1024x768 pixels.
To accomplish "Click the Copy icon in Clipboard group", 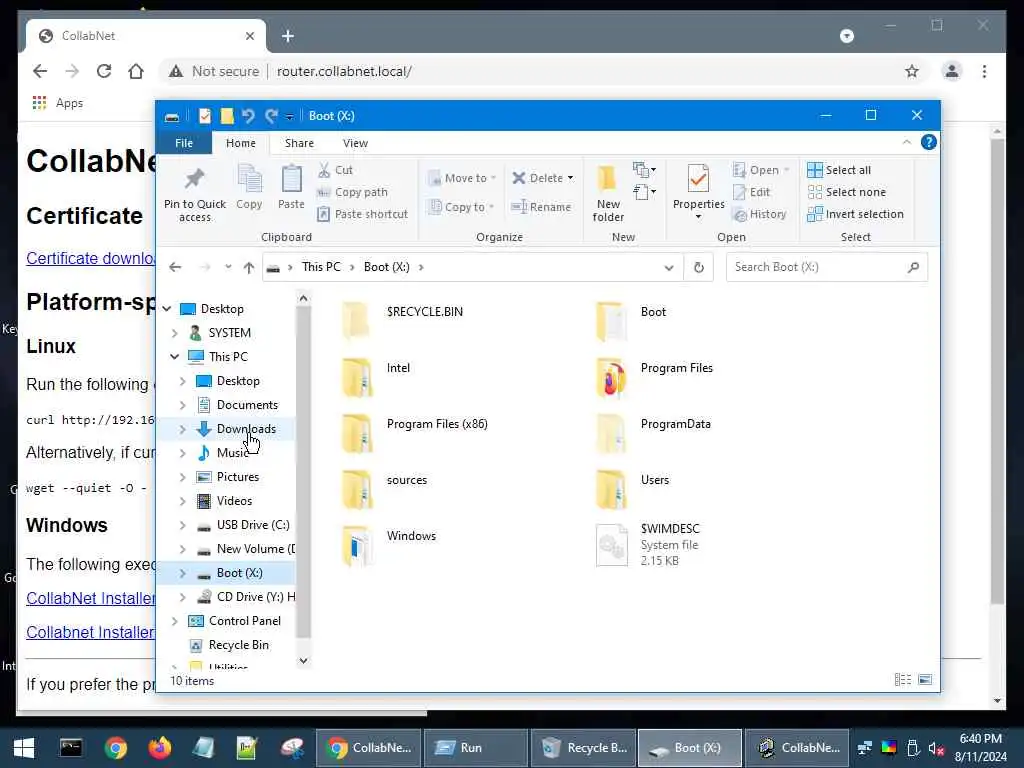I will [249, 180].
